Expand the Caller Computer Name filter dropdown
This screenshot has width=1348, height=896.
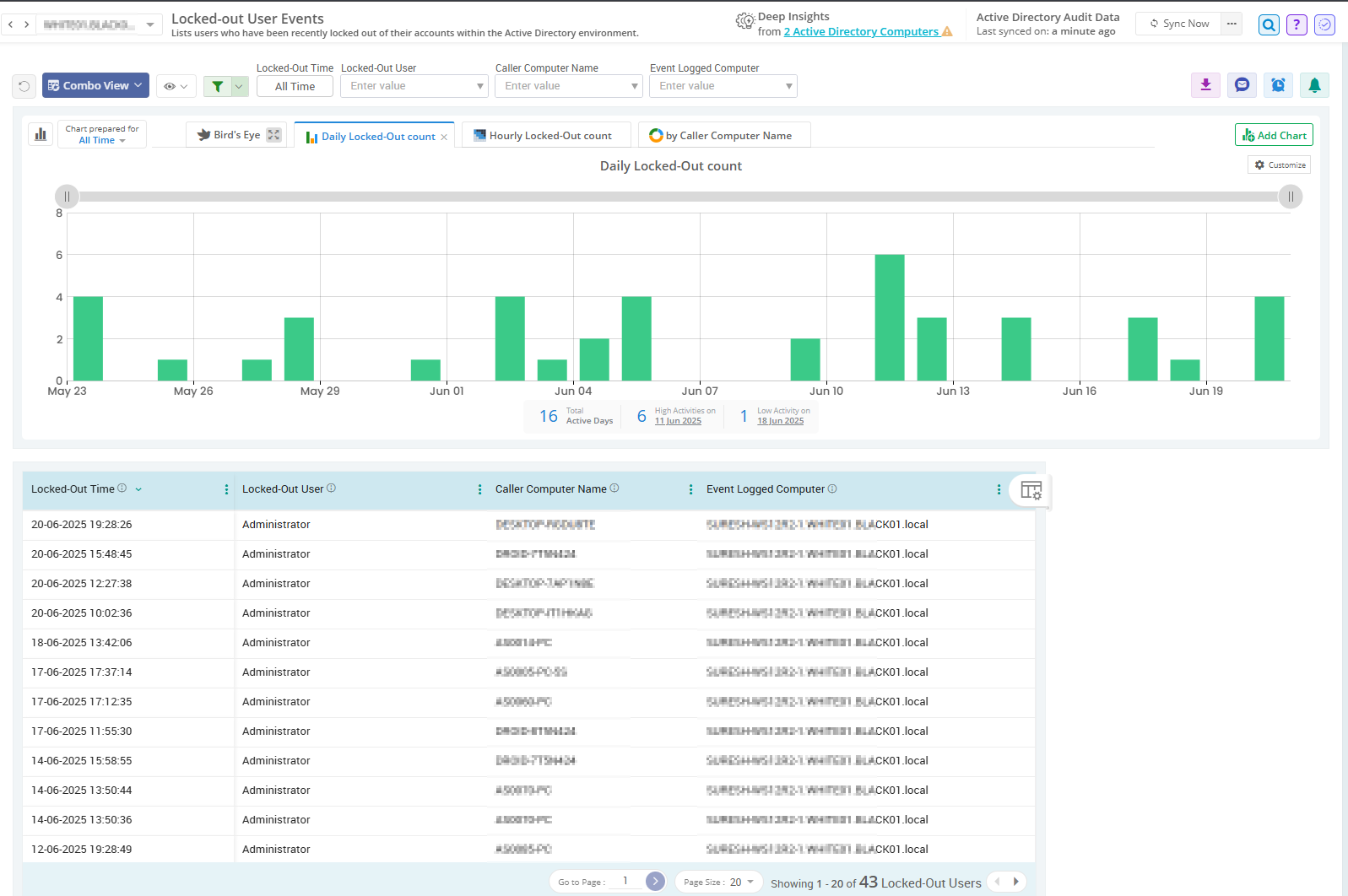(x=635, y=86)
